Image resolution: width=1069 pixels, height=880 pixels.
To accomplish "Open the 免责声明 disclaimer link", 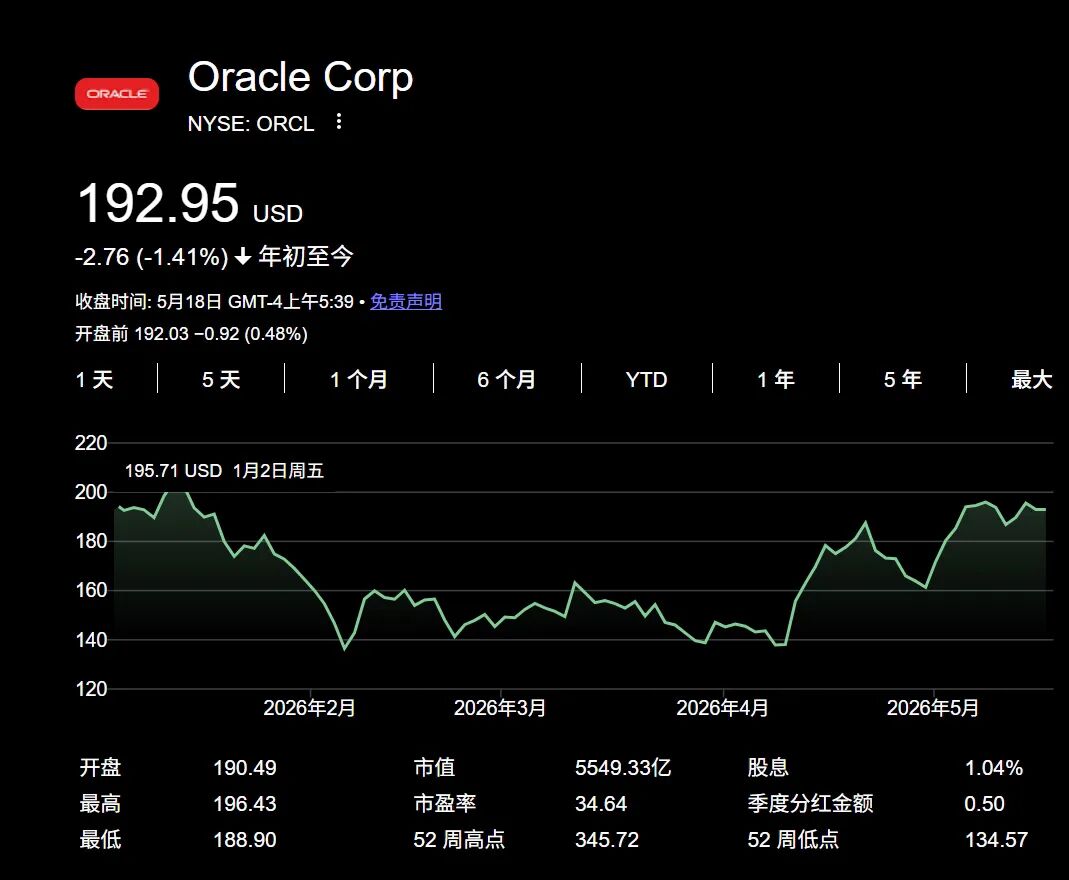I will (406, 301).
